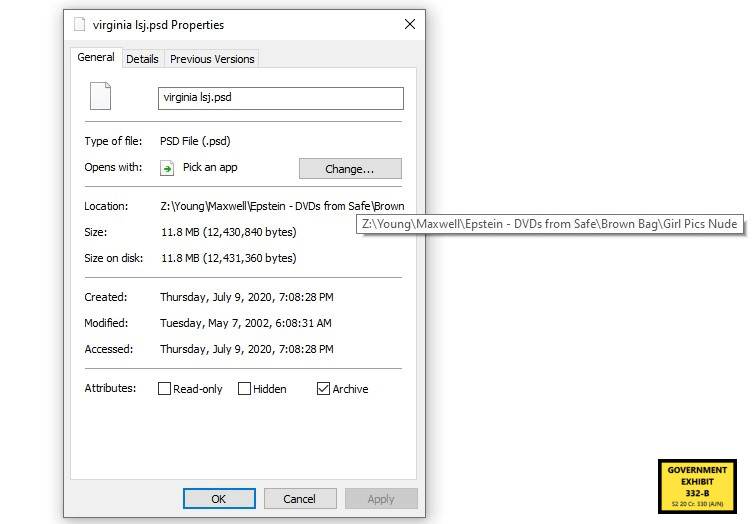Open the Previous Versions tab
The width and height of the screenshot is (753, 524).
(x=212, y=59)
